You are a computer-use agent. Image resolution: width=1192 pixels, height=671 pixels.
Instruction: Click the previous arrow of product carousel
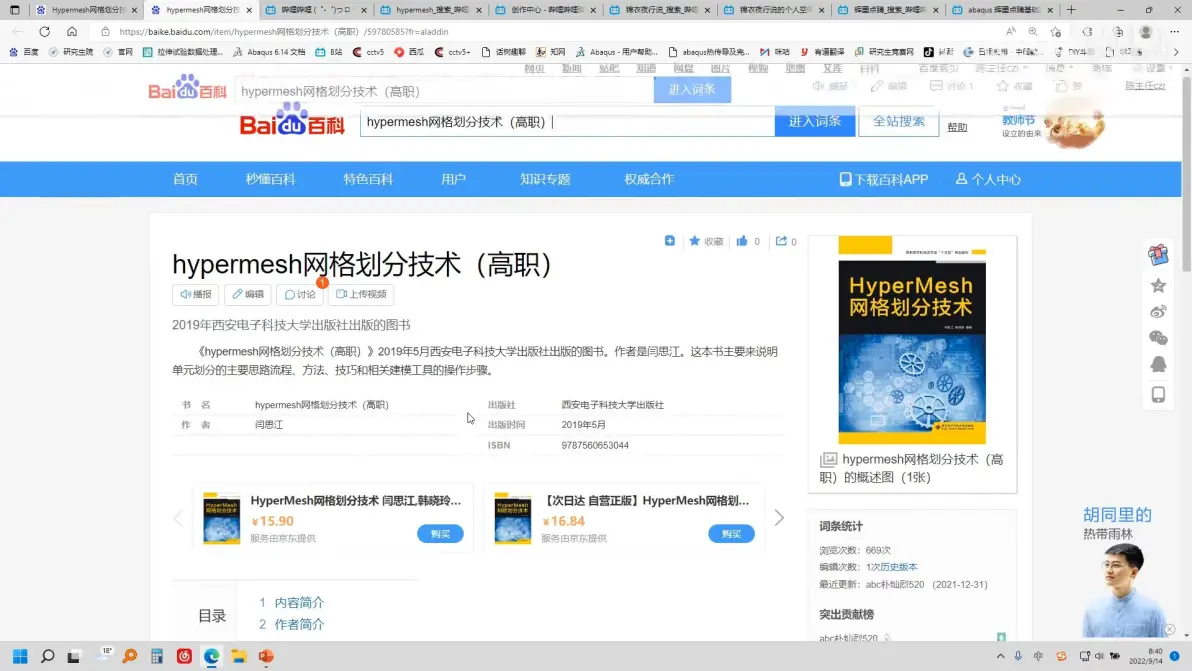pos(178,518)
